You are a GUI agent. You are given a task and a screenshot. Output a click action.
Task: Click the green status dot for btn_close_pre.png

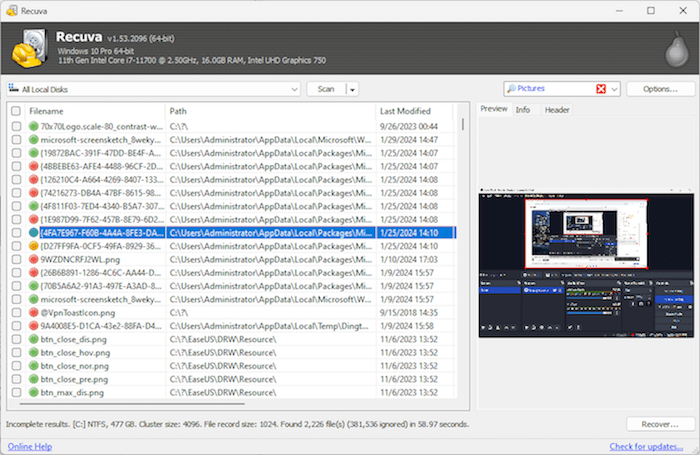(x=33, y=379)
